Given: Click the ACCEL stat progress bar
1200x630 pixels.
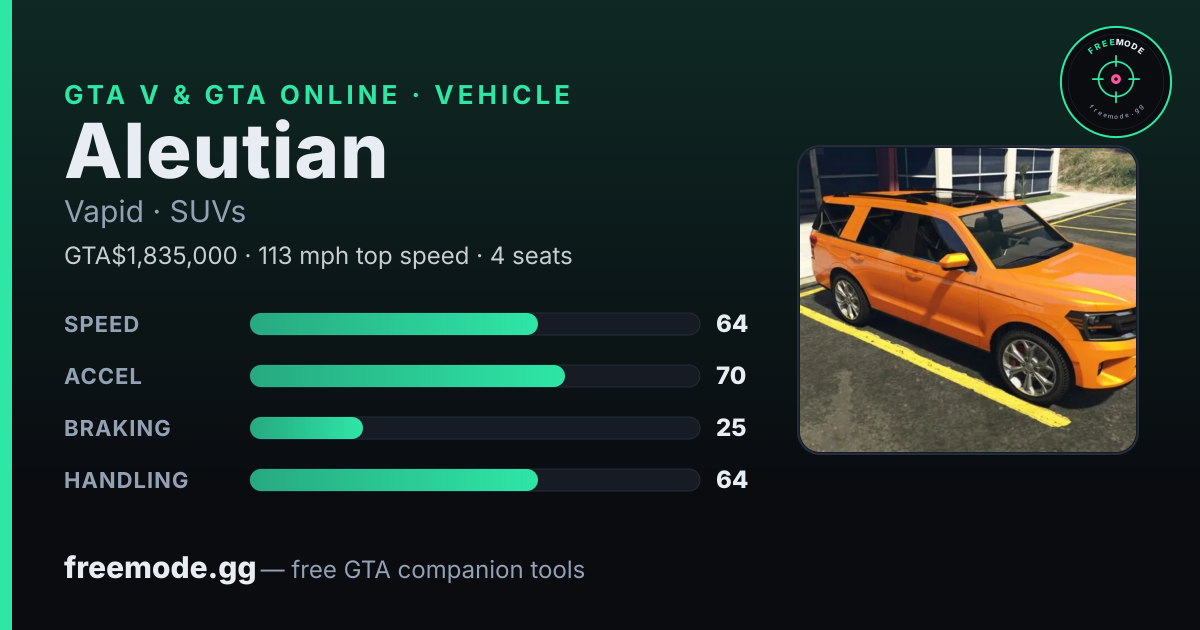Looking at the screenshot, I should 474,376.
